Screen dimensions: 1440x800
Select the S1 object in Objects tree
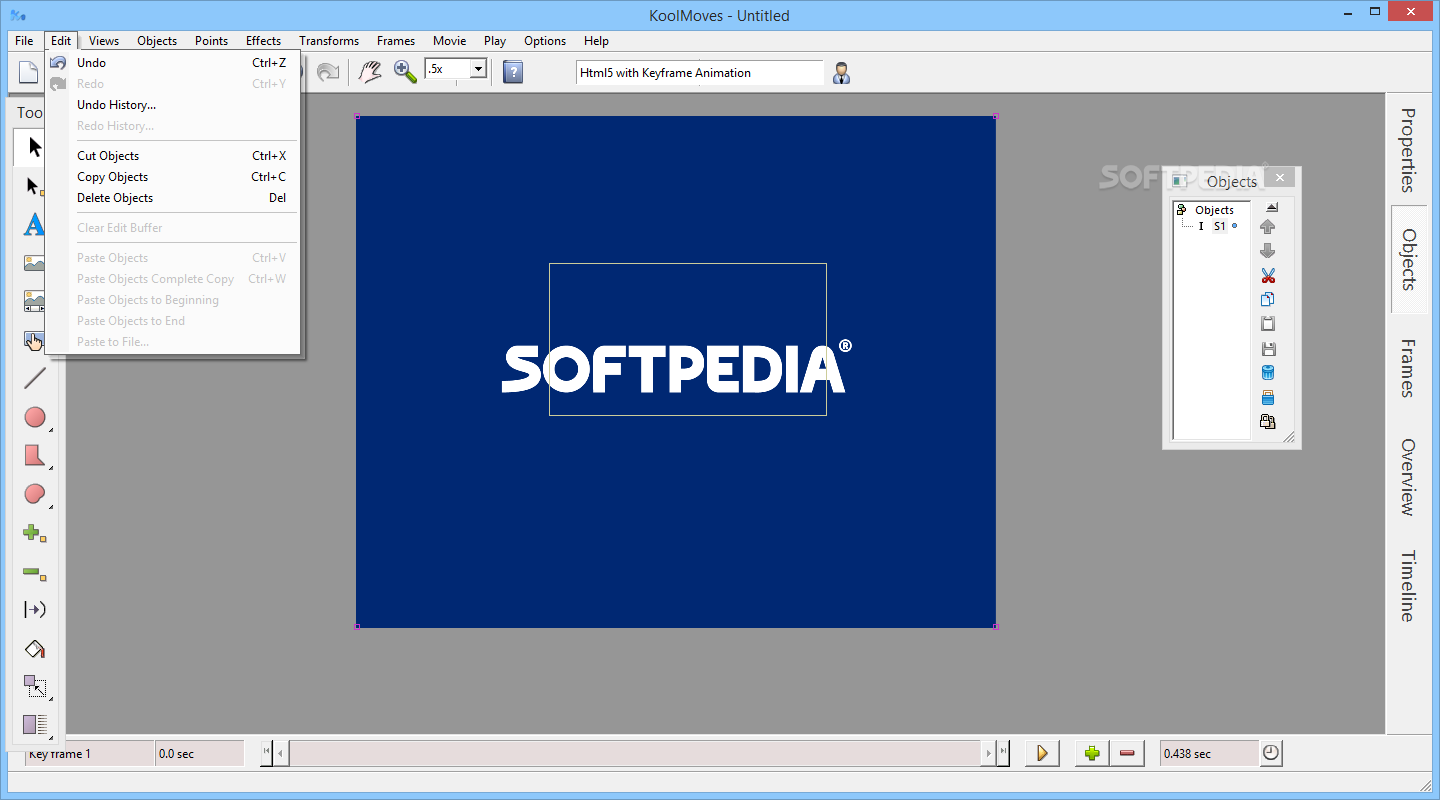pos(1219,226)
